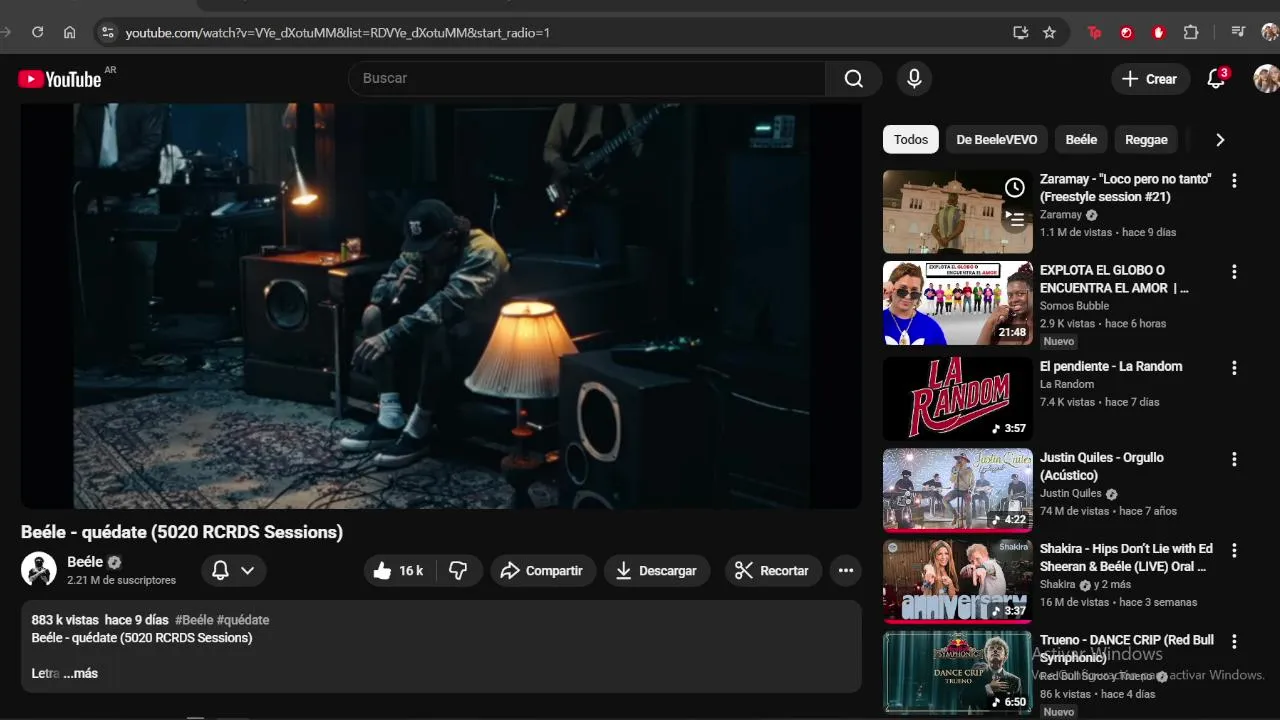This screenshot has width=1280, height=720.
Task: Open the La Random thumbnail
Action: click(x=958, y=399)
